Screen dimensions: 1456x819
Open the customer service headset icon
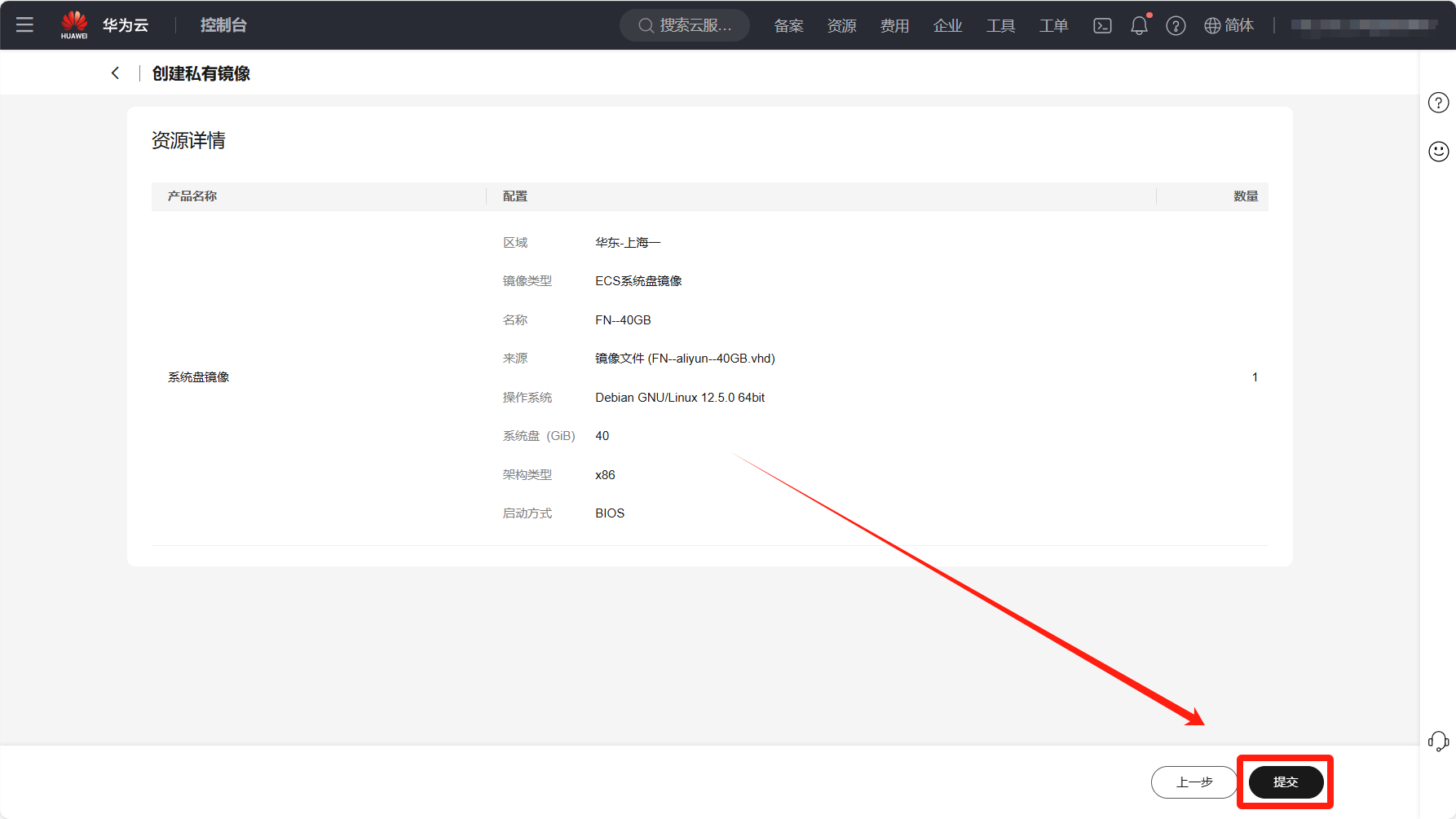coord(1438,741)
